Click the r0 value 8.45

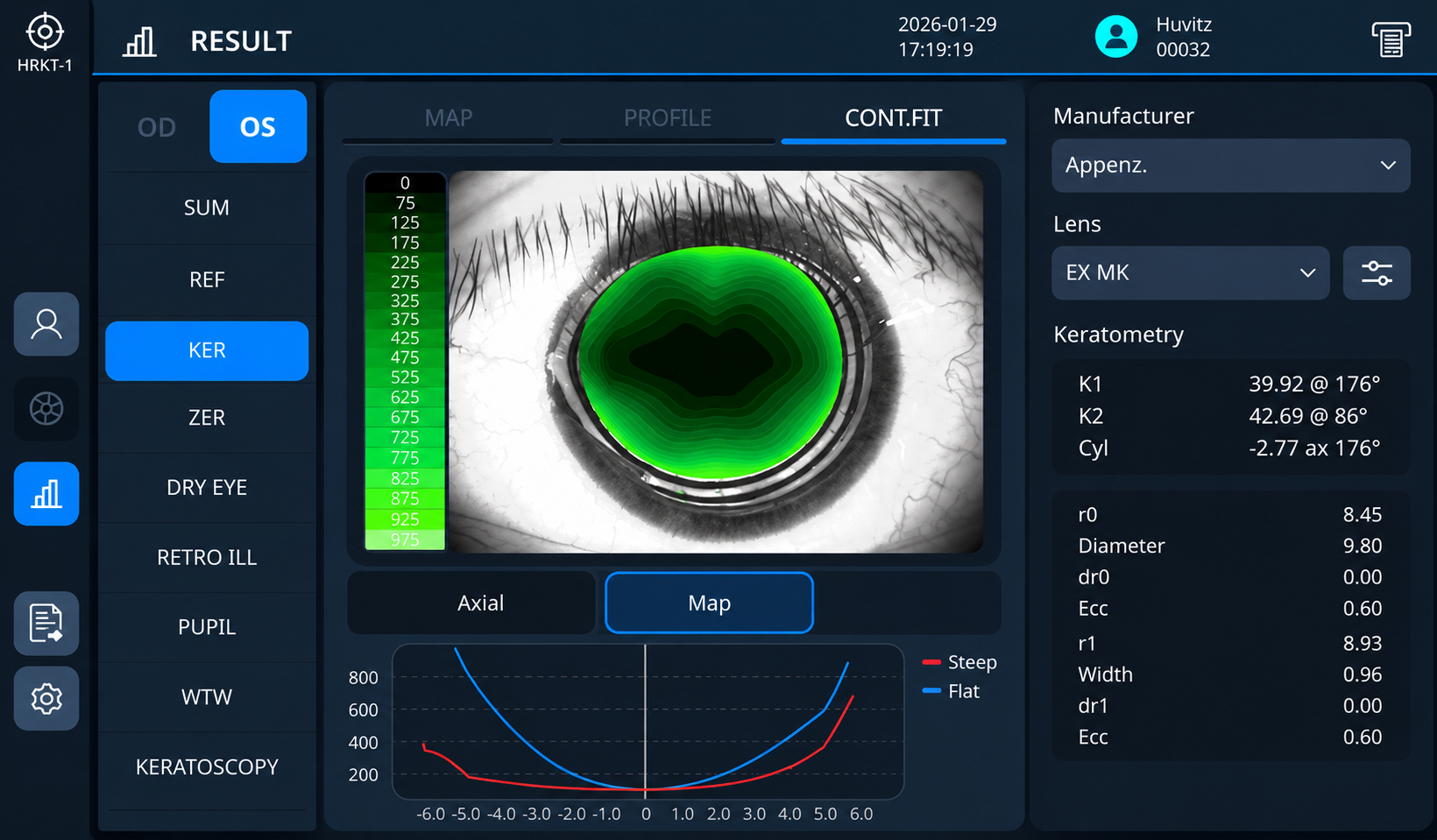[x=1363, y=515]
